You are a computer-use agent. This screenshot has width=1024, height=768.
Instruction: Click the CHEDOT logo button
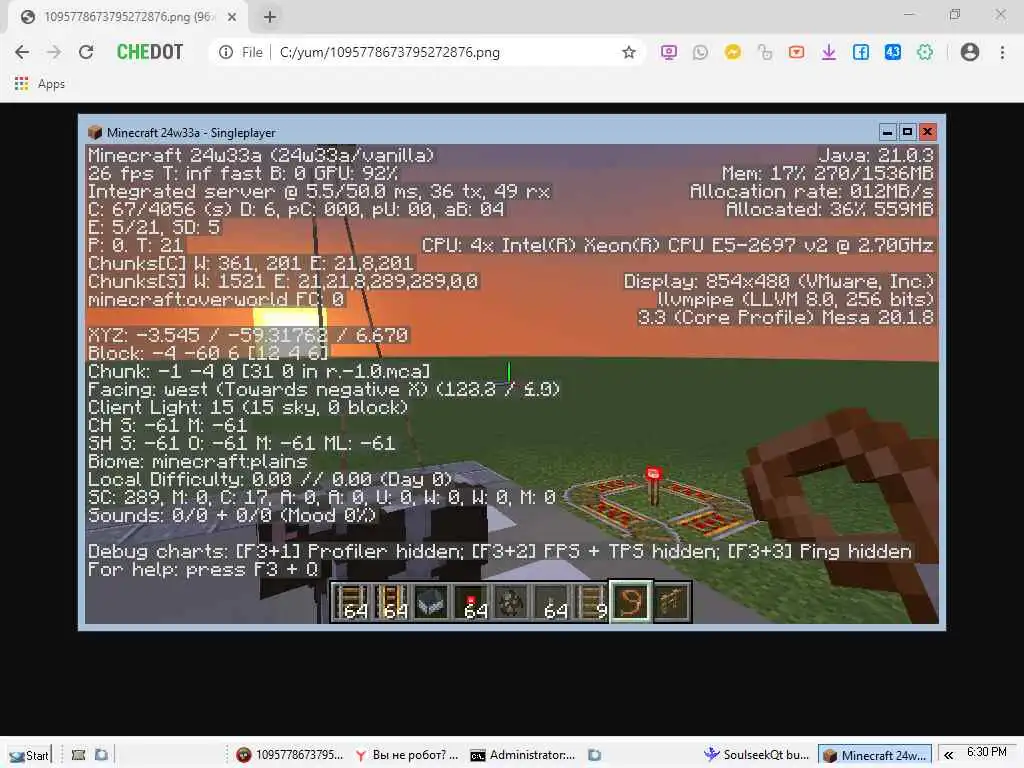coord(150,52)
